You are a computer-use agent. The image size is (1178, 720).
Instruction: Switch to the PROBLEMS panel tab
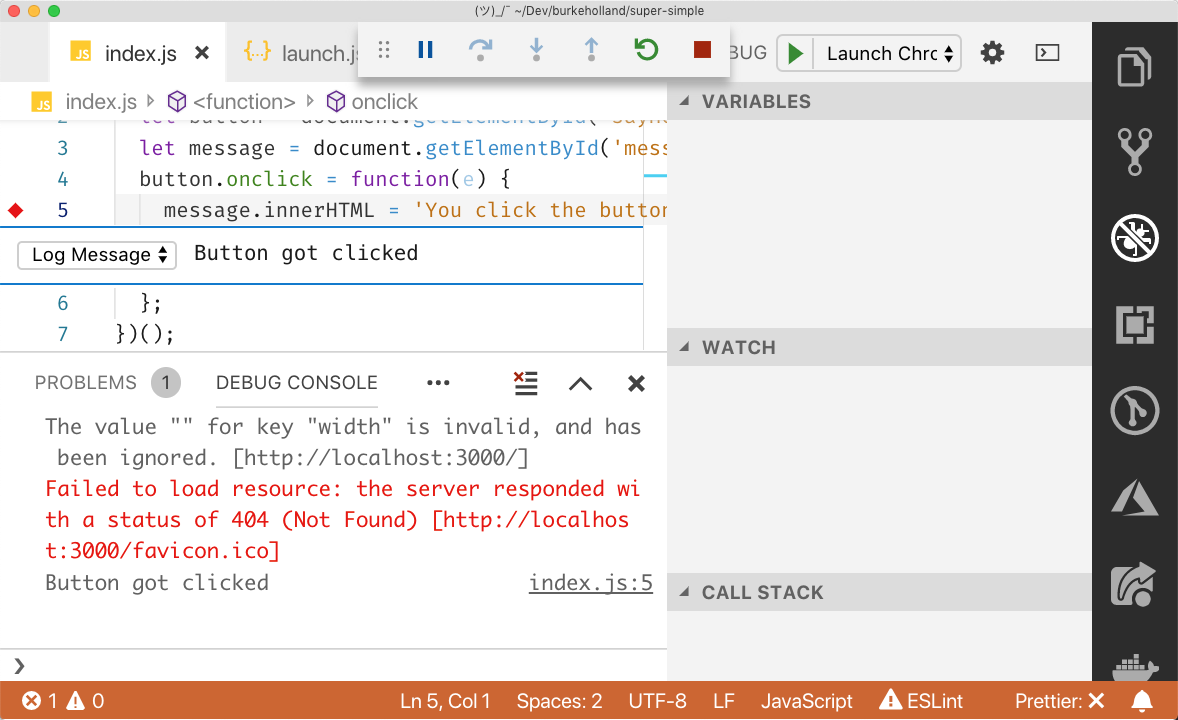(86, 383)
